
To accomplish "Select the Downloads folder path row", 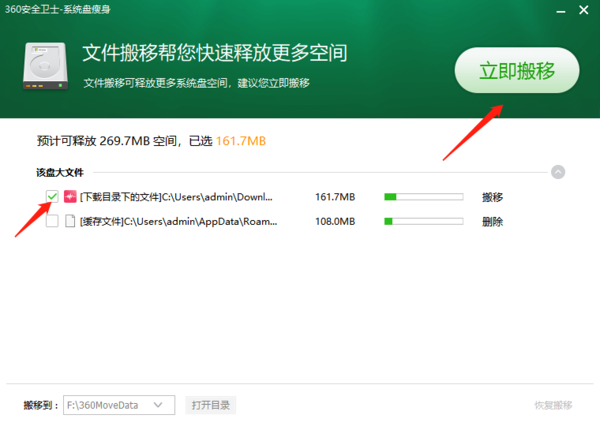I will pyautogui.click(x=176, y=197).
